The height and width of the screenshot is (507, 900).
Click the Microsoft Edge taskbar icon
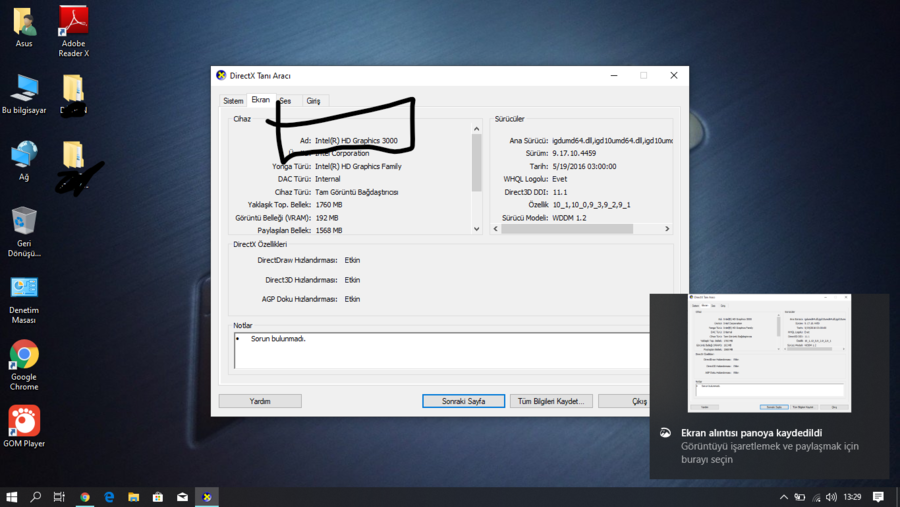(x=109, y=497)
